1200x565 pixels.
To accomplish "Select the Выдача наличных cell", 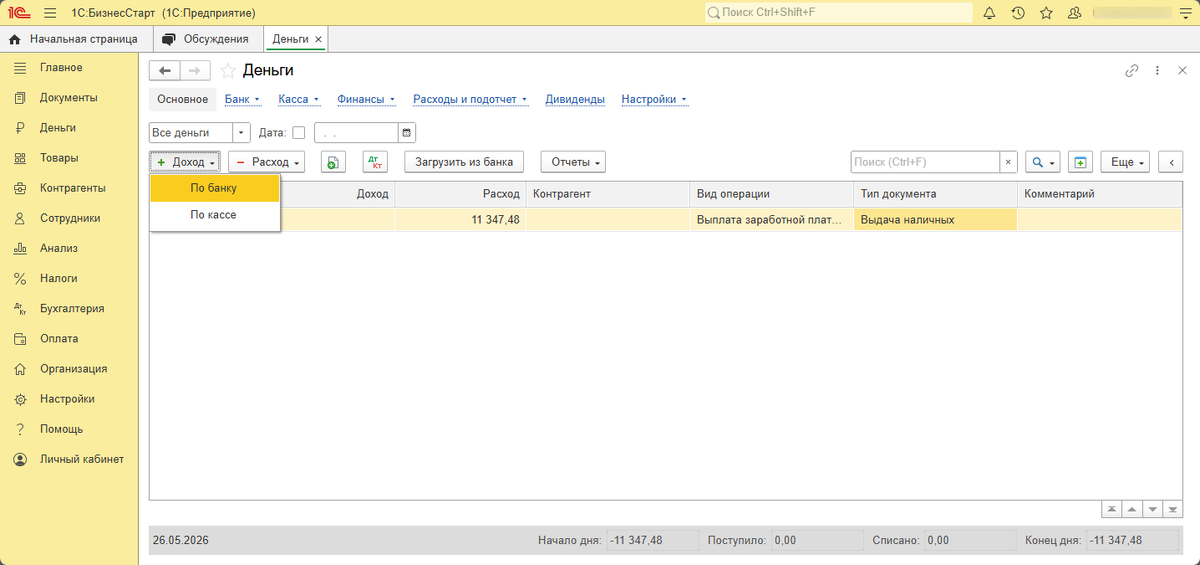I will [x=935, y=220].
